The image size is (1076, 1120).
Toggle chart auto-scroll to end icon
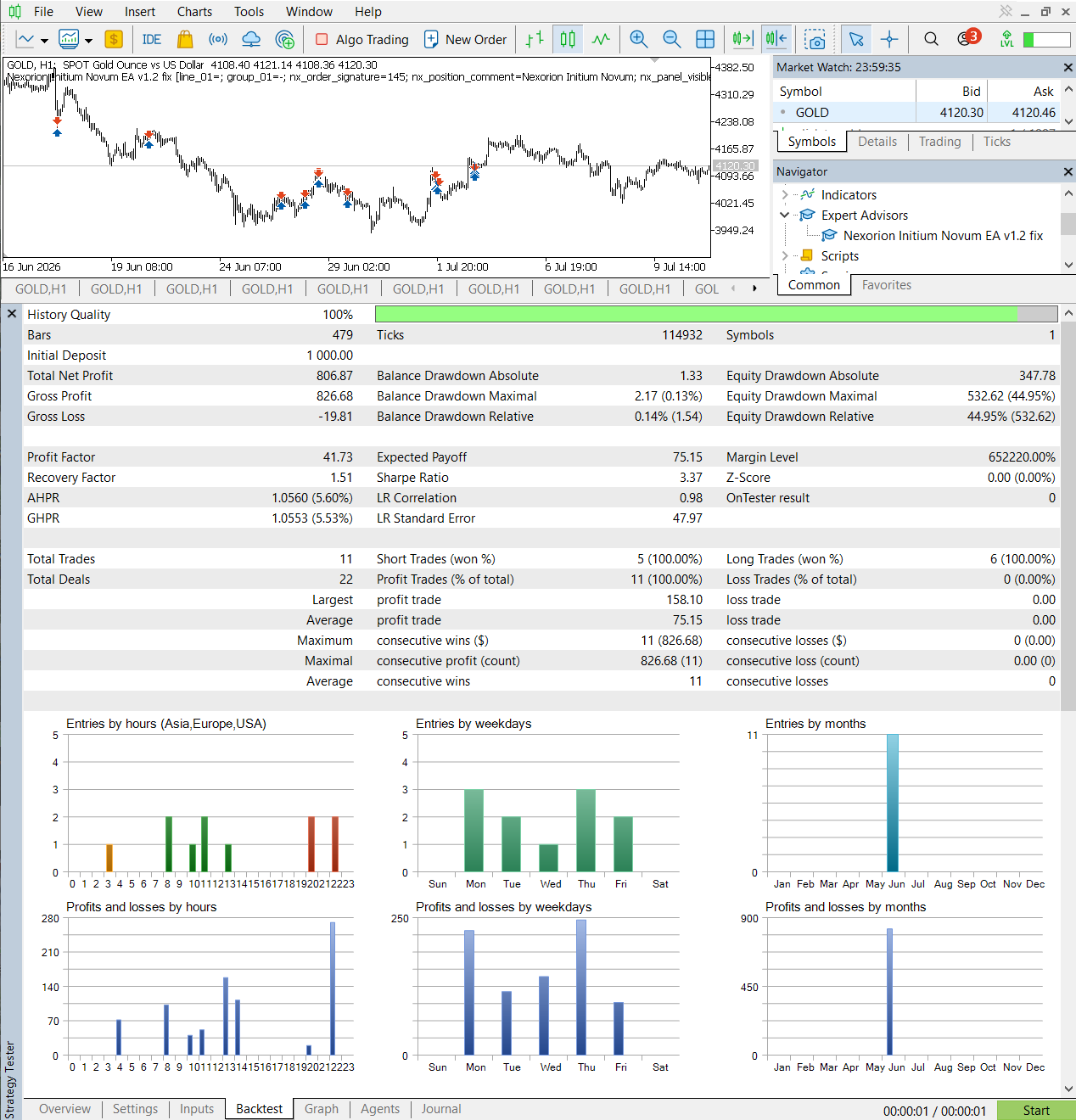click(743, 39)
